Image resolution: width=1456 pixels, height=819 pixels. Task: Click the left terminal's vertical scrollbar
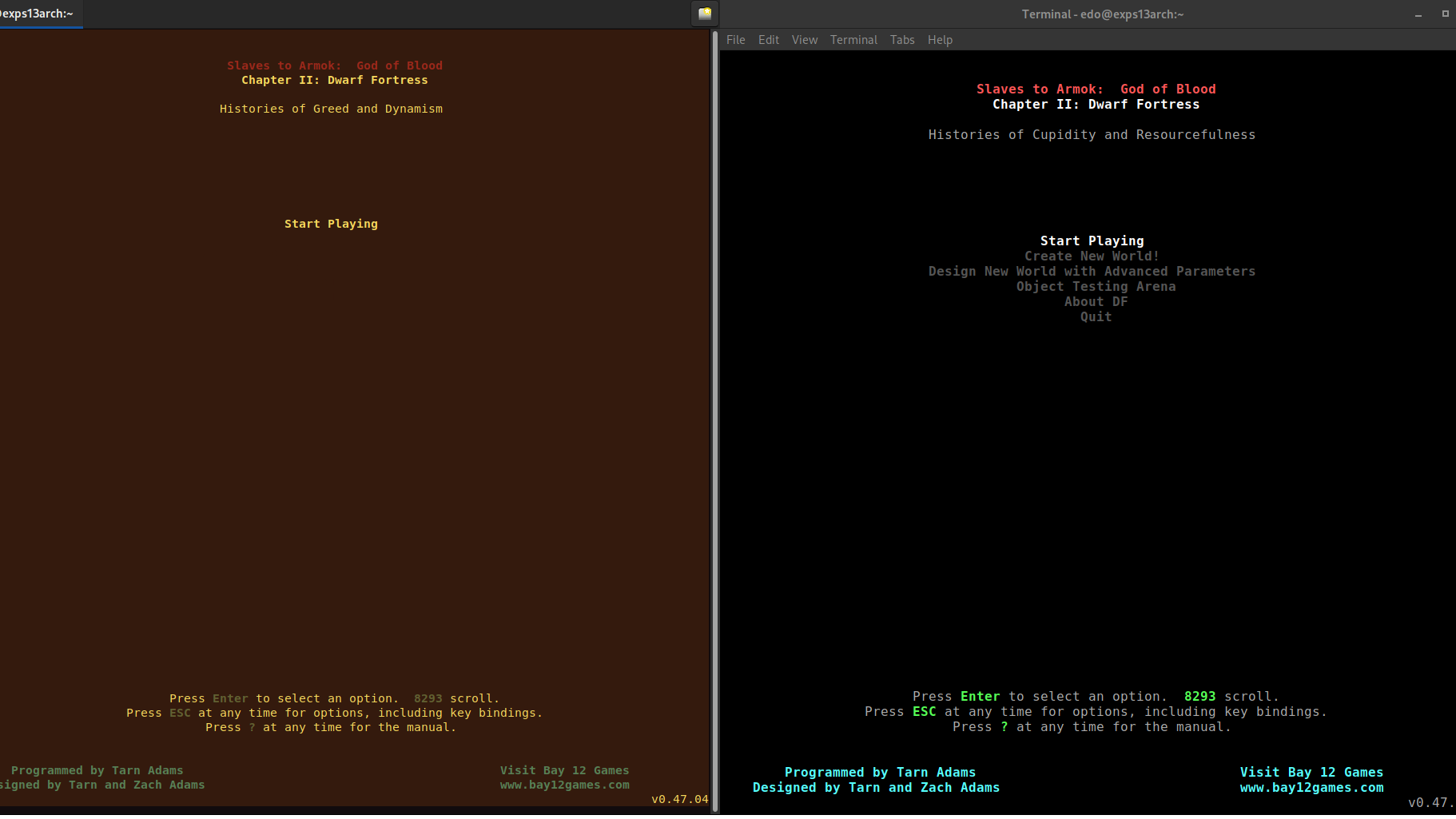(715, 419)
